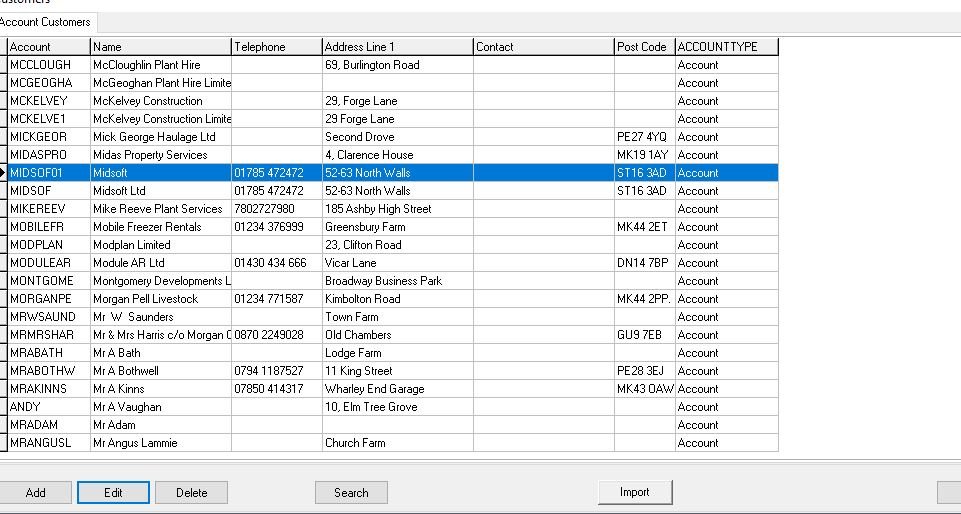Click the Add button
The width and height of the screenshot is (961, 514).
35,493
